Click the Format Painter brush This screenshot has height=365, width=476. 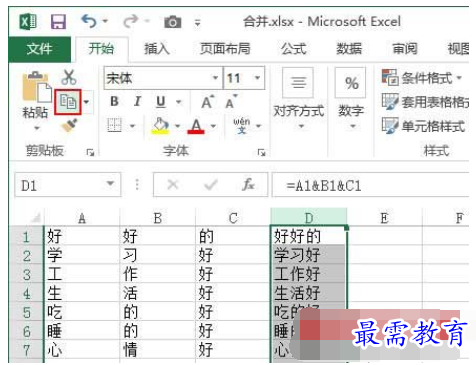(69, 126)
